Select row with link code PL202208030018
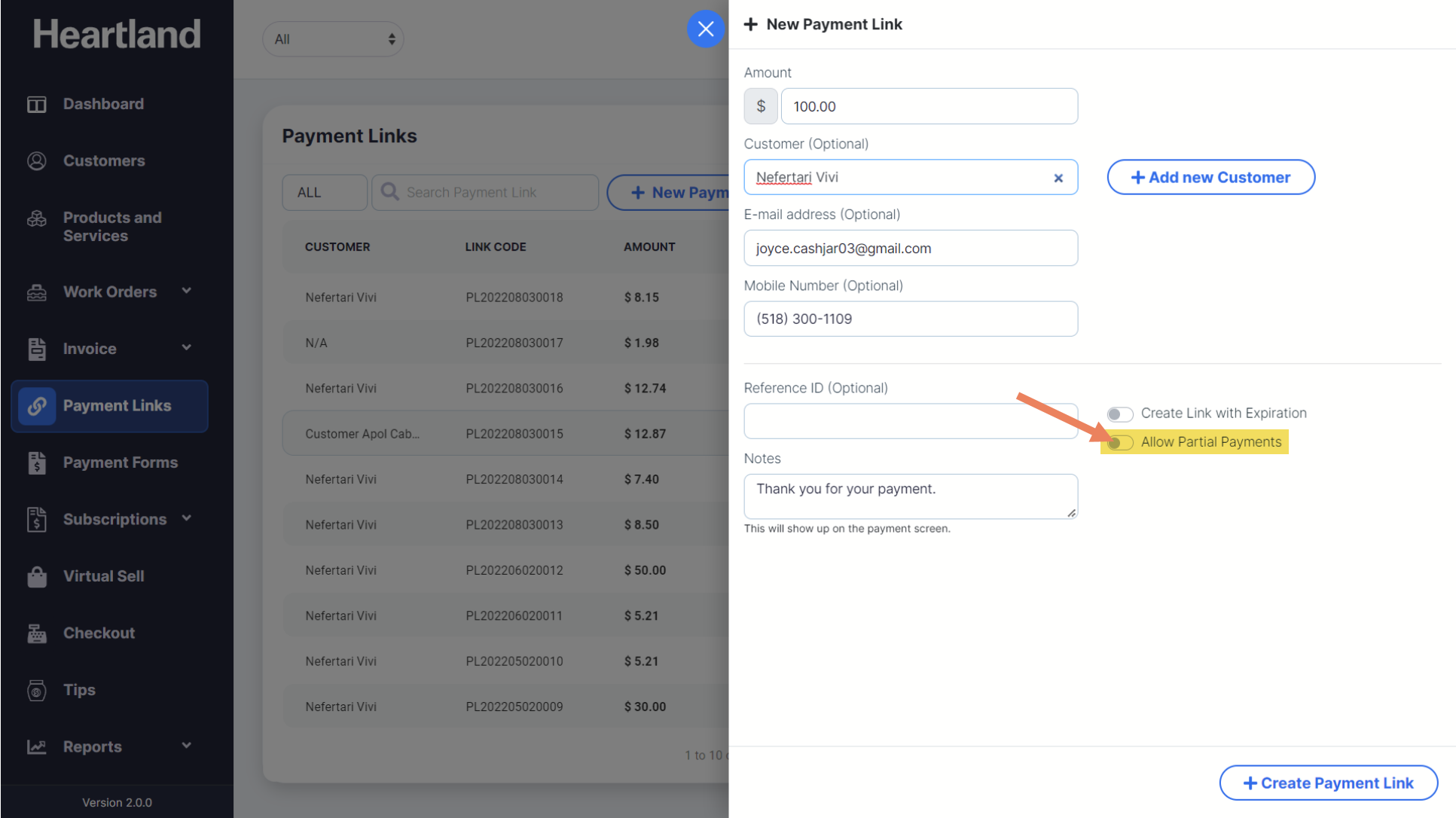1456x818 pixels. point(505,298)
